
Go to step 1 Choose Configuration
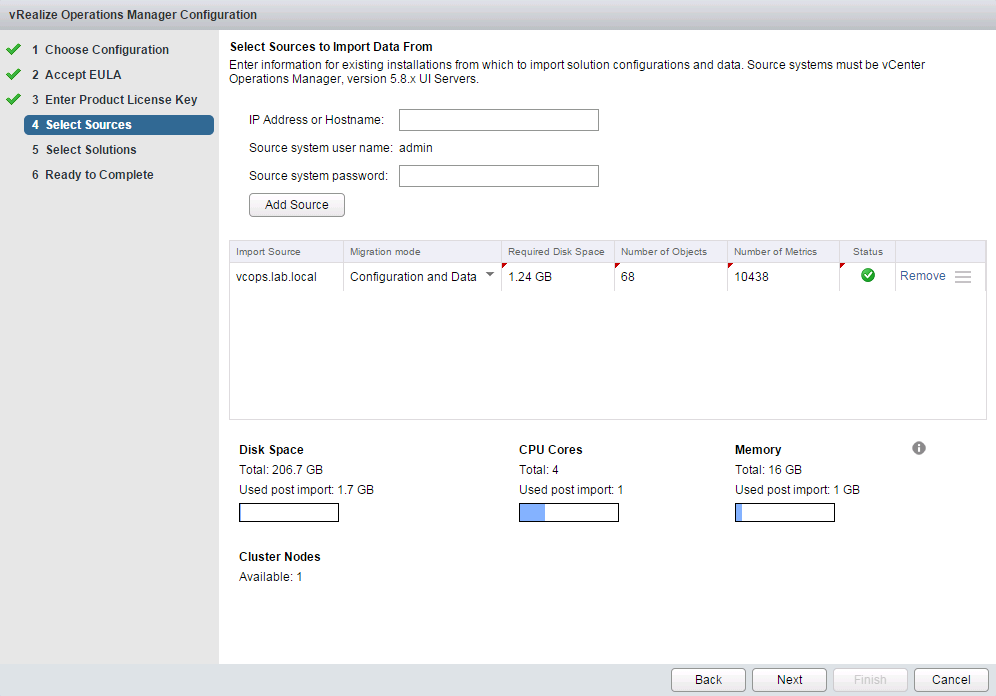106,50
